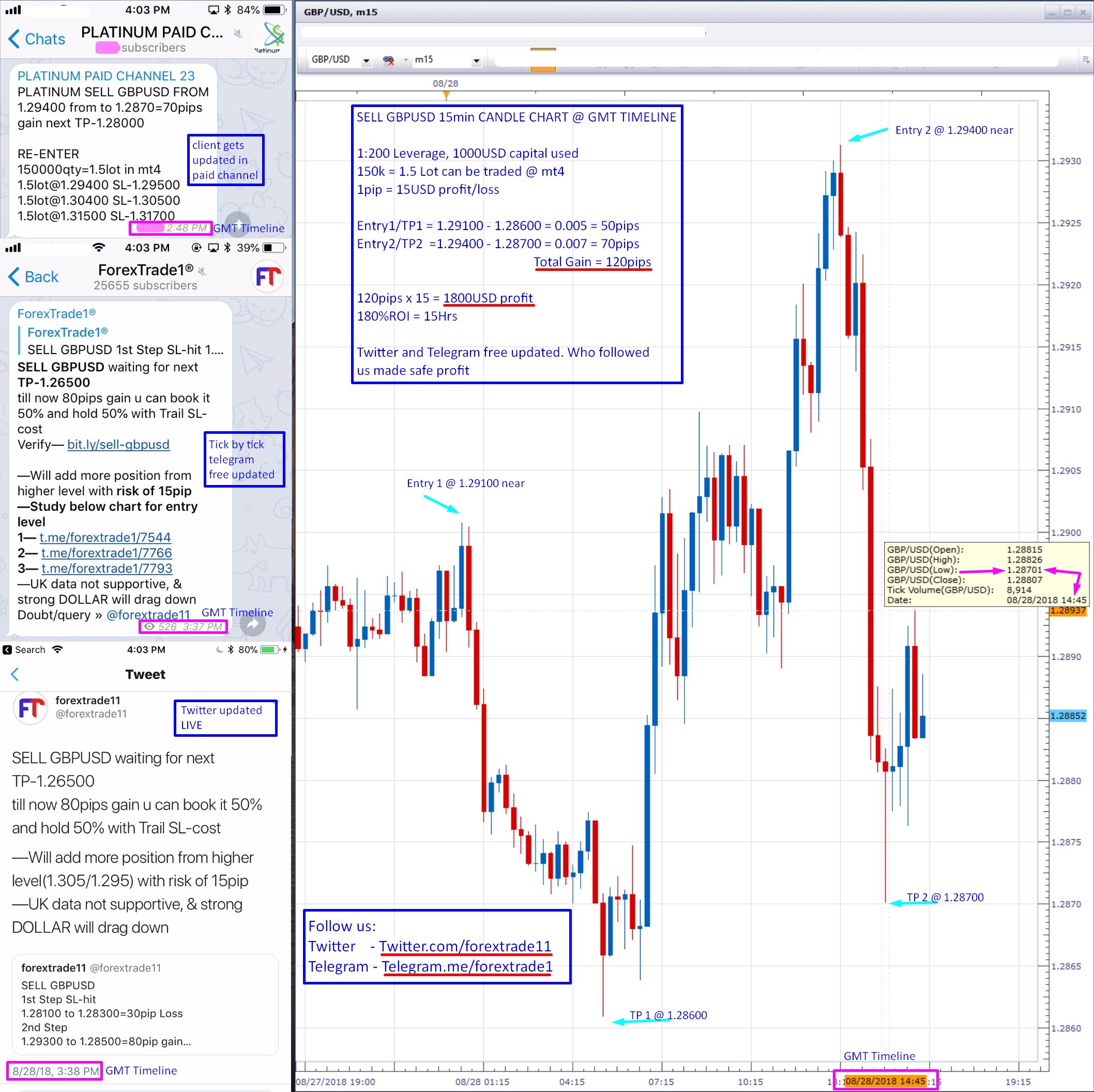Tap the views eye icon showing 526
The height and width of the screenshot is (1092, 1094).
149,627
